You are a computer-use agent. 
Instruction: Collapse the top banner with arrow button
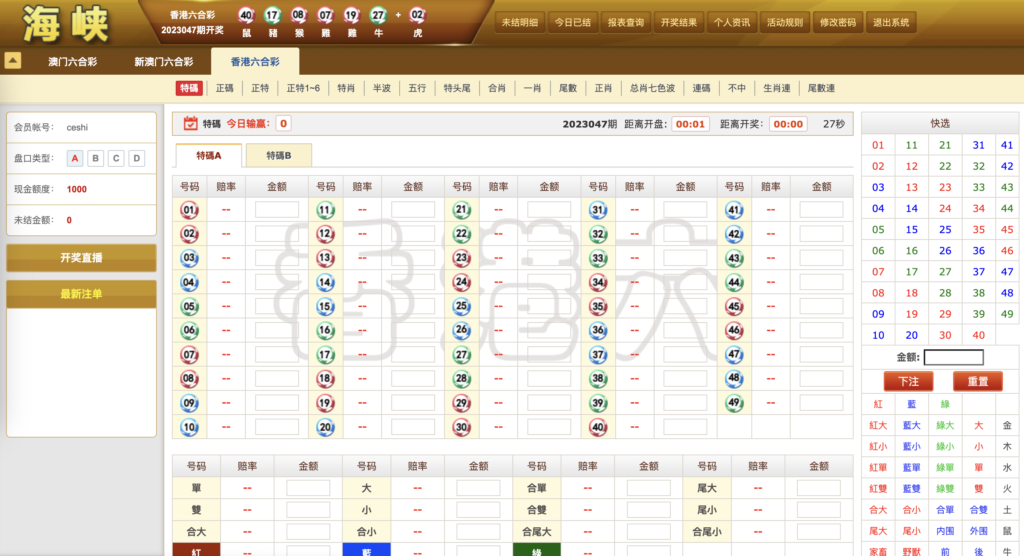pyautogui.click(x=13, y=61)
